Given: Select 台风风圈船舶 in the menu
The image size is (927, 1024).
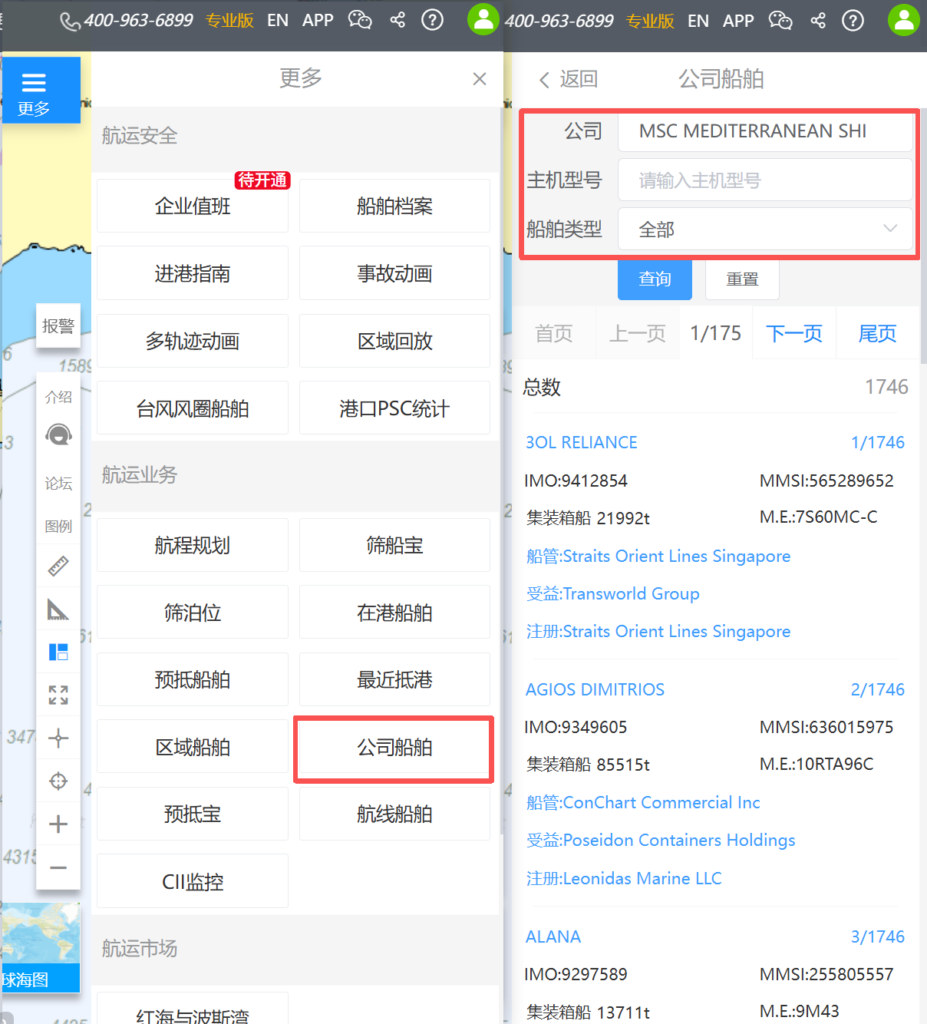Looking at the screenshot, I should point(192,408).
